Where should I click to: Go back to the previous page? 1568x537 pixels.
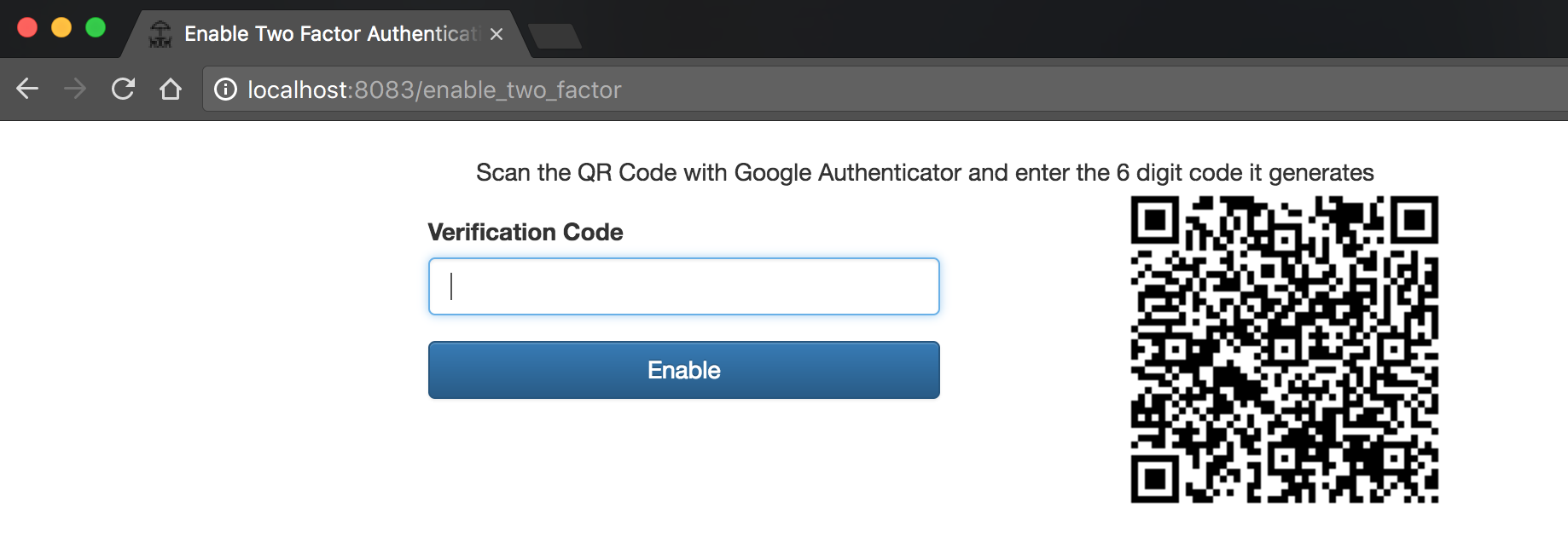pyautogui.click(x=27, y=89)
